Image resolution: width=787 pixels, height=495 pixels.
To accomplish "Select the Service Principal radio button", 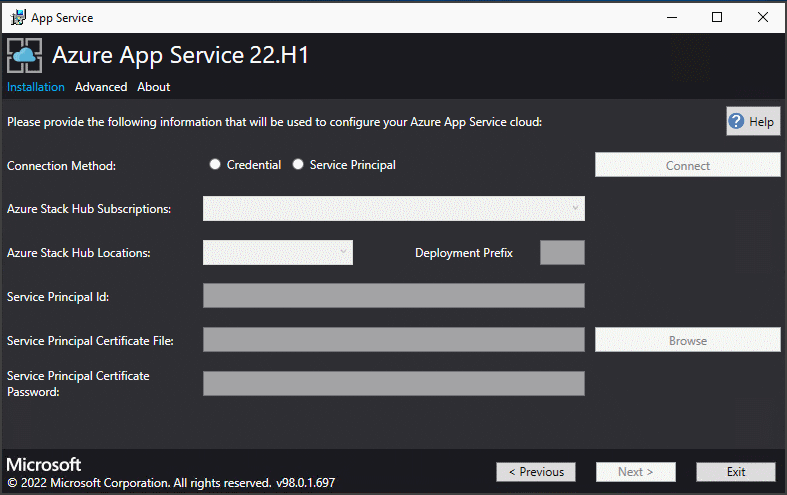I will [x=298, y=165].
